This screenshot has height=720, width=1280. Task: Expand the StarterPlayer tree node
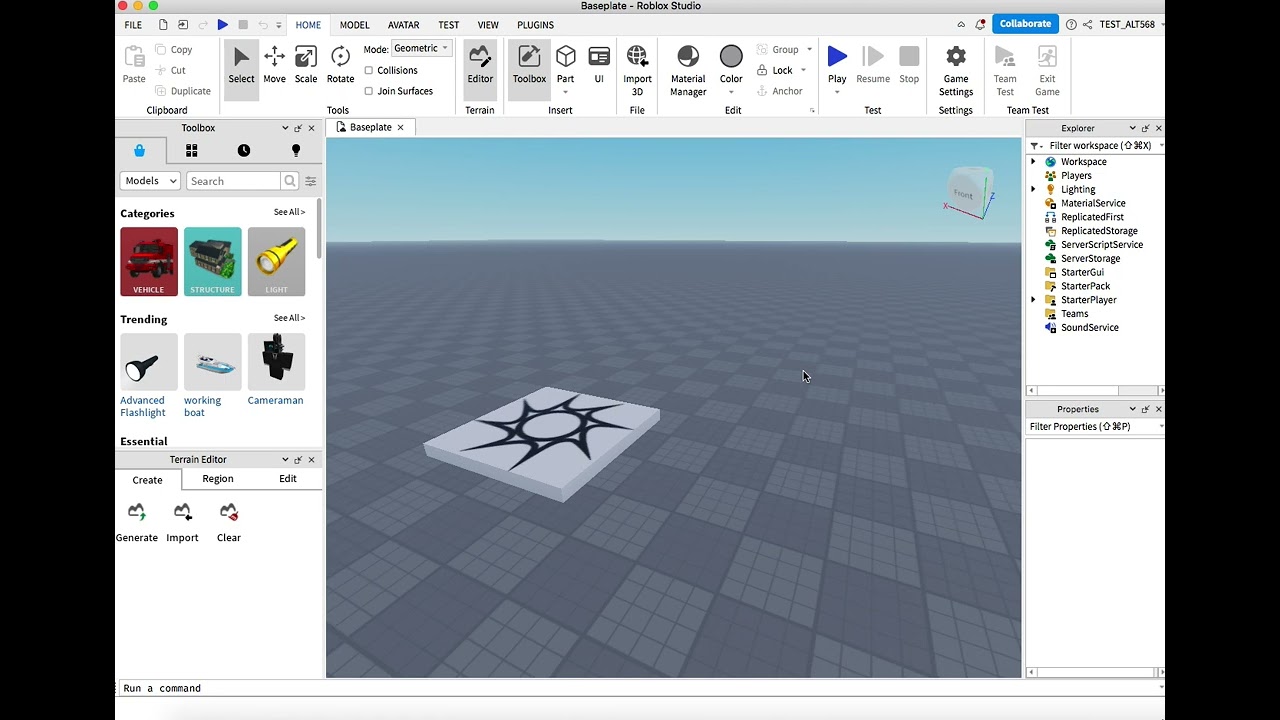[1033, 300]
